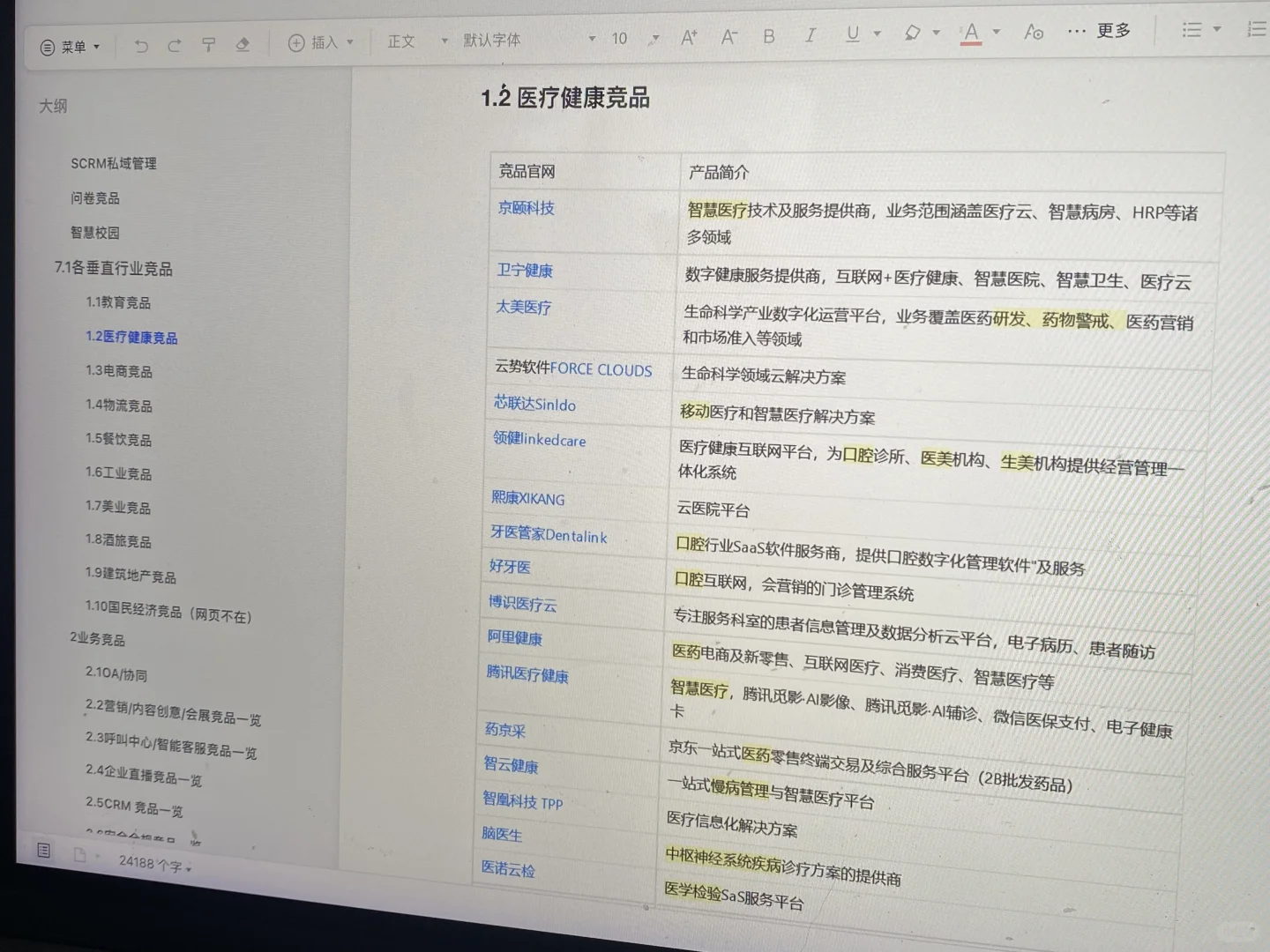
Task: Go to 2.4企业直播竞品一览 outline heading
Action: click(x=144, y=776)
